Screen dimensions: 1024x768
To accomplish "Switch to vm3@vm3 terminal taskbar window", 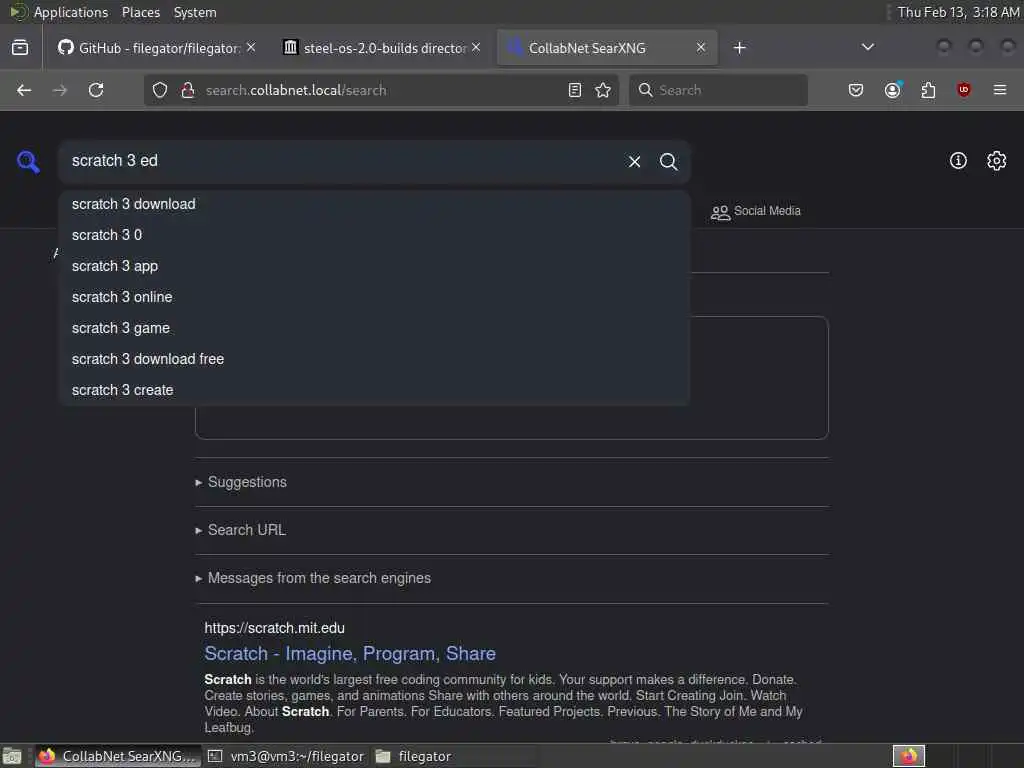I will pos(286,756).
